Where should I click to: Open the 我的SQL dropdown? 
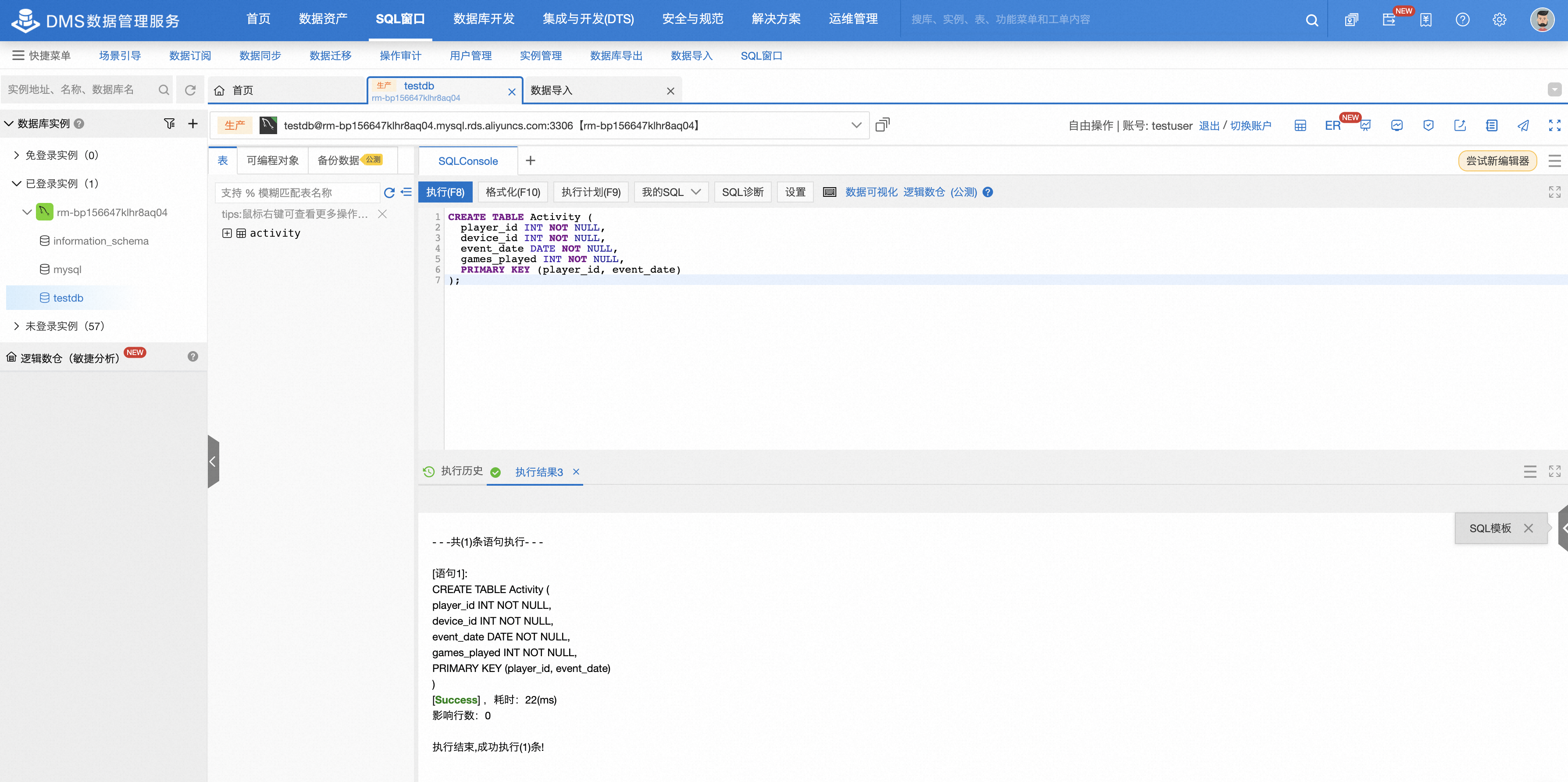point(671,192)
